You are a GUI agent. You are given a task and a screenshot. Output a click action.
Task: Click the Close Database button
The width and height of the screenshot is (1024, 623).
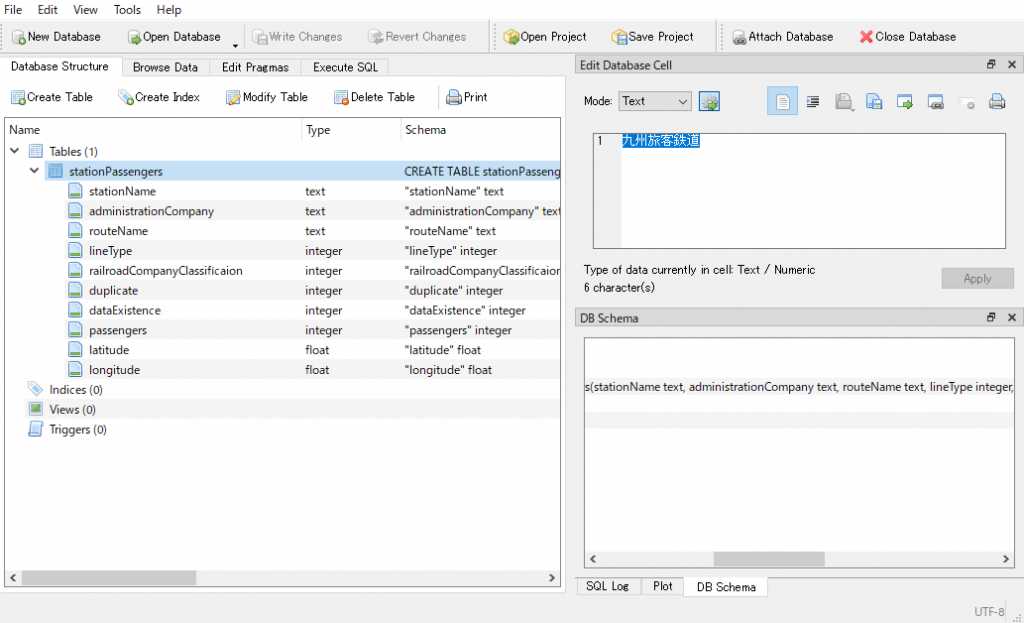click(907, 37)
